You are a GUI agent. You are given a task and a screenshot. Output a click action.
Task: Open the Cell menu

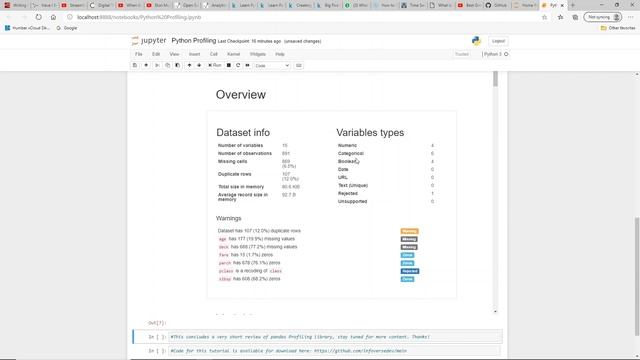coord(213,54)
